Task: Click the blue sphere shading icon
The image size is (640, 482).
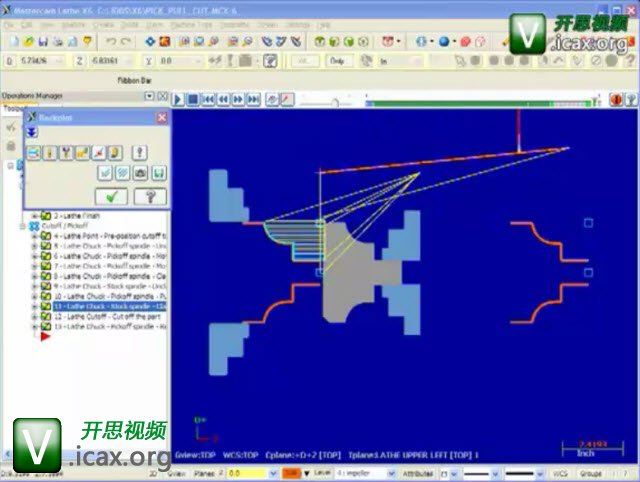Action: tap(444, 41)
